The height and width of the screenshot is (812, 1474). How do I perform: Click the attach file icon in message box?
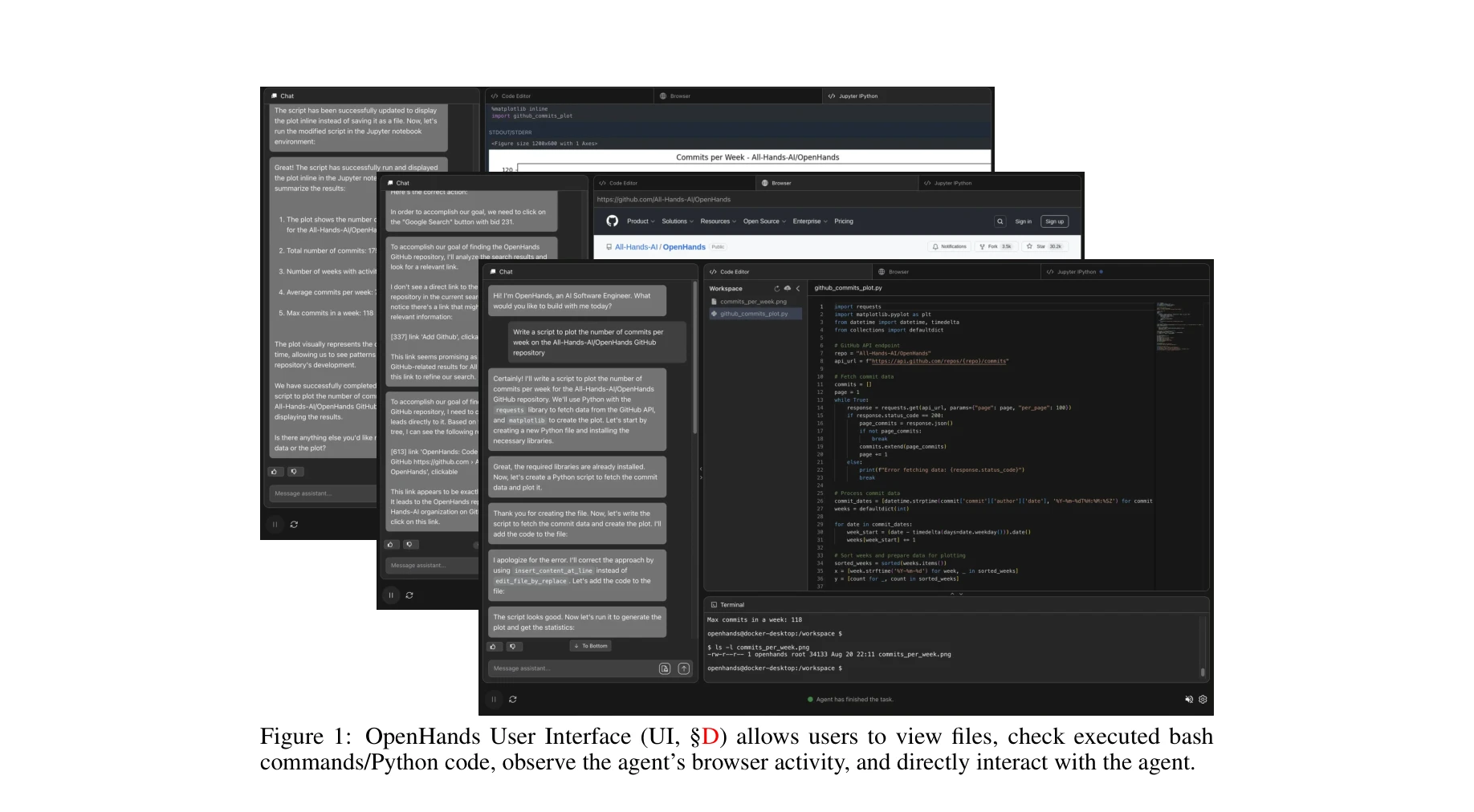tap(665, 668)
